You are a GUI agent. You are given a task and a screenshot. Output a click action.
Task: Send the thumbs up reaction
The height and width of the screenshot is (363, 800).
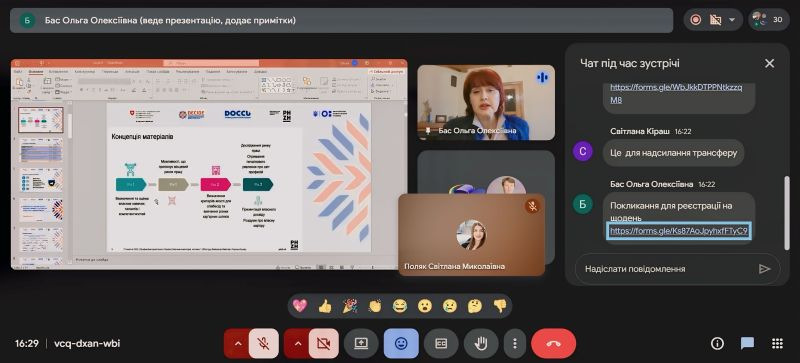tap(325, 306)
